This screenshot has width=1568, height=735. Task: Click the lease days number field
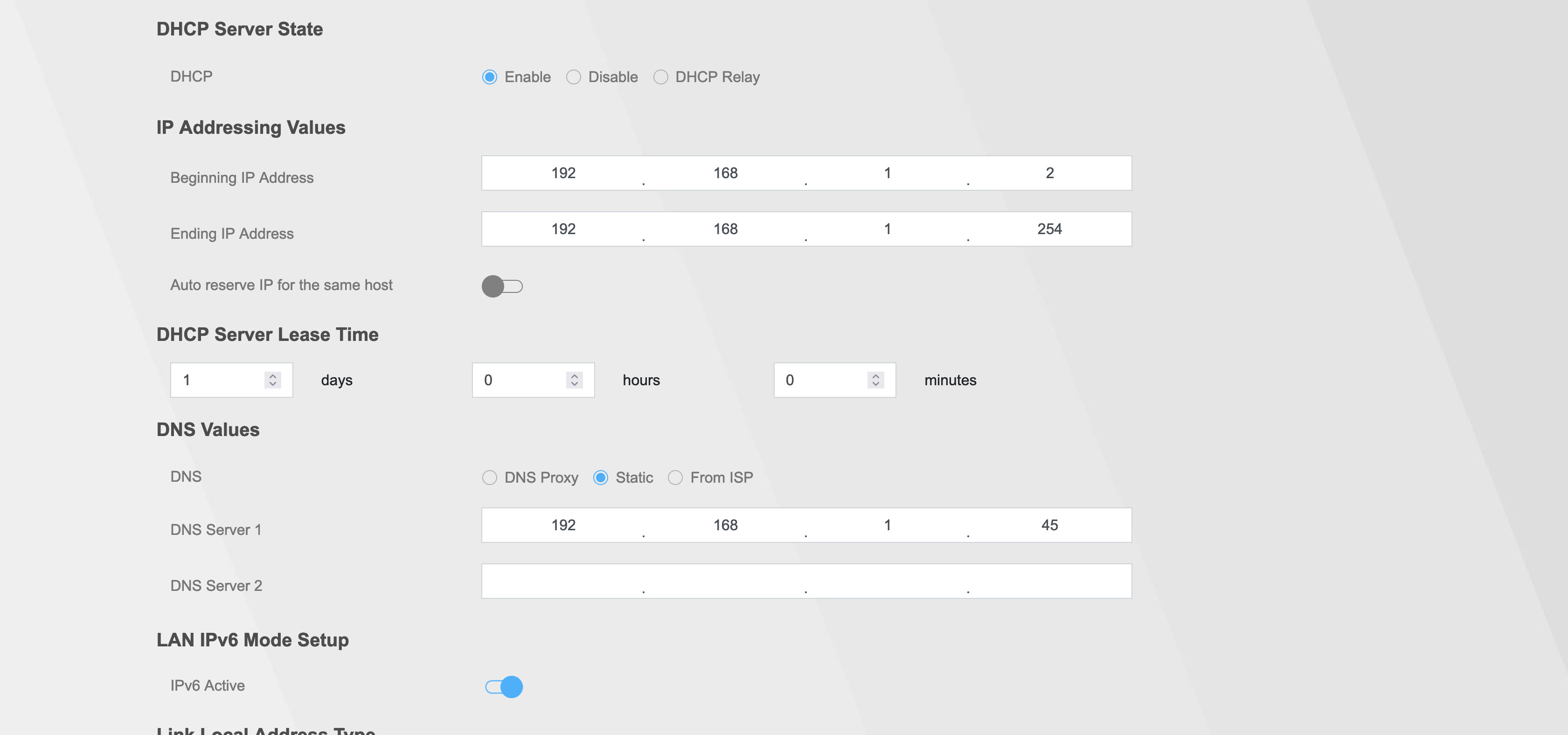tap(219, 380)
